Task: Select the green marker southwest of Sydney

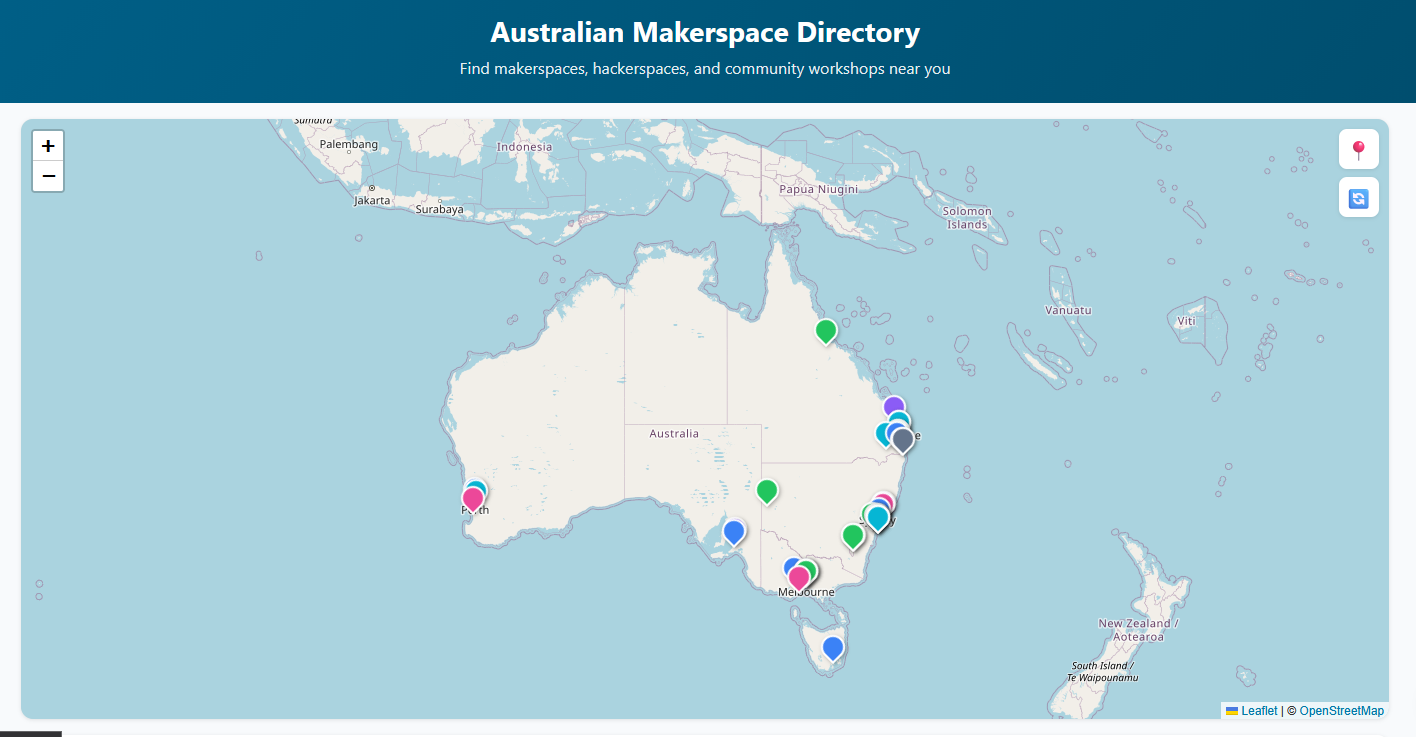Action: [x=853, y=536]
